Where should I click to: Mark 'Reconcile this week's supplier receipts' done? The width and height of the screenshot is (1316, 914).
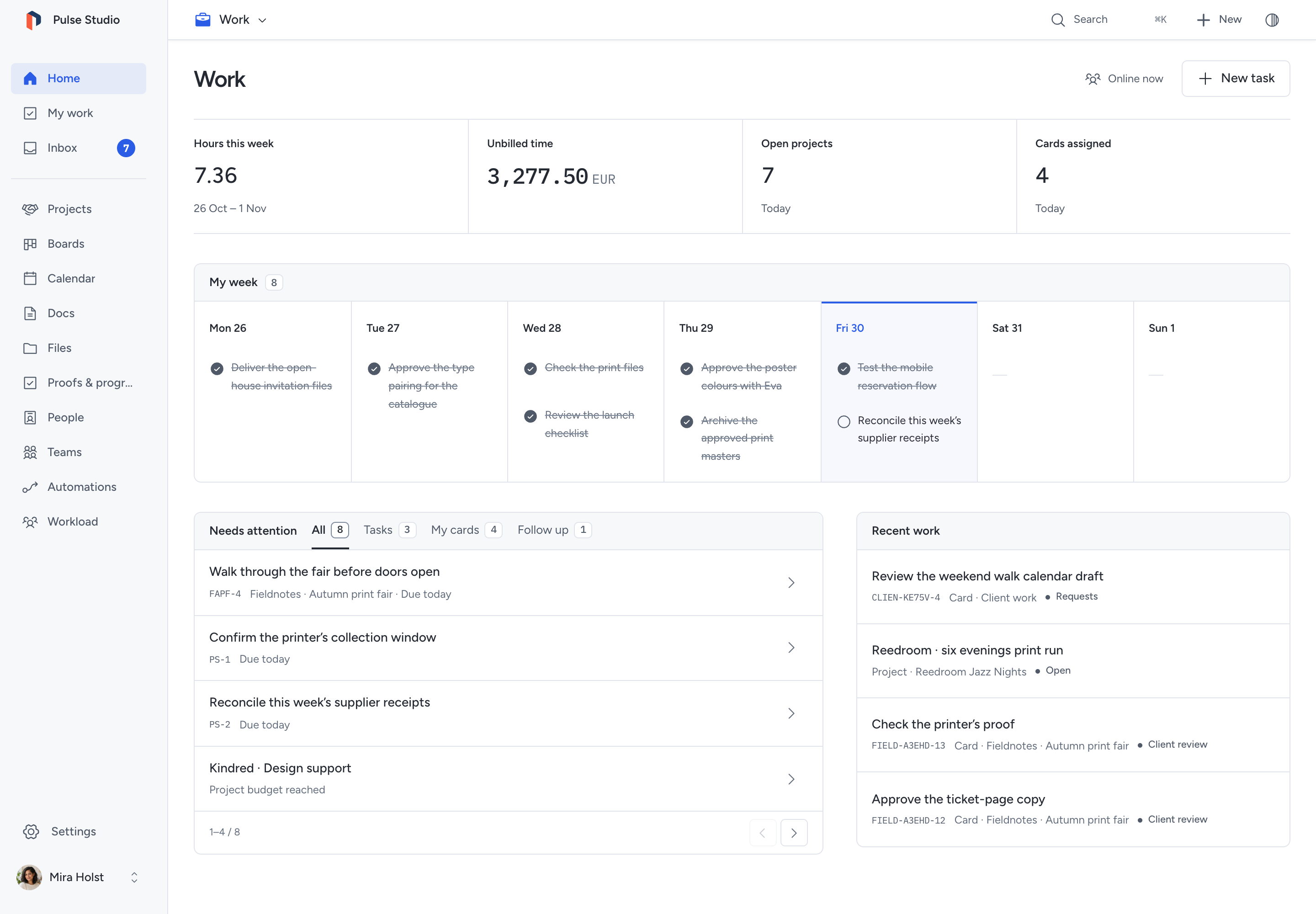[x=844, y=422]
